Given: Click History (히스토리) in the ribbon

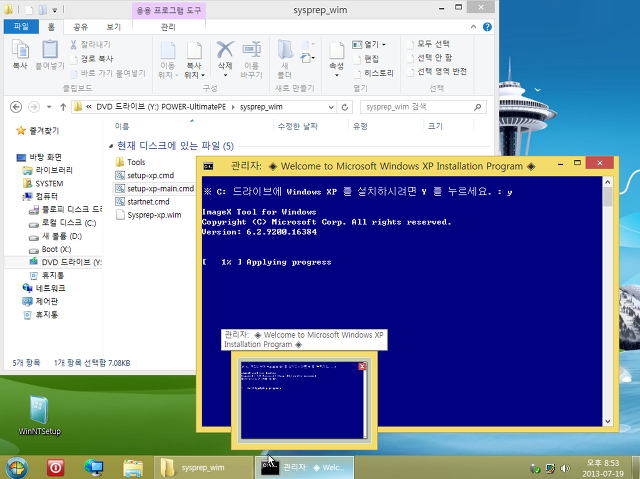Looking at the screenshot, I should click(374, 73).
